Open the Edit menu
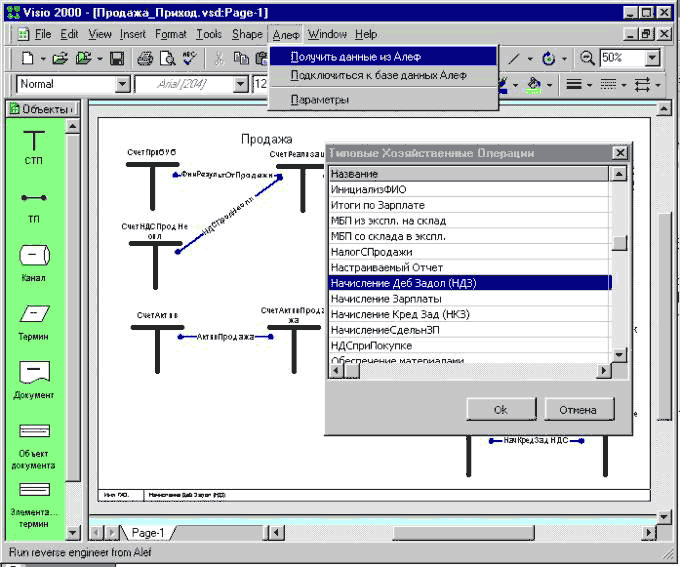This screenshot has width=680, height=567. click(x=69, y=34)
